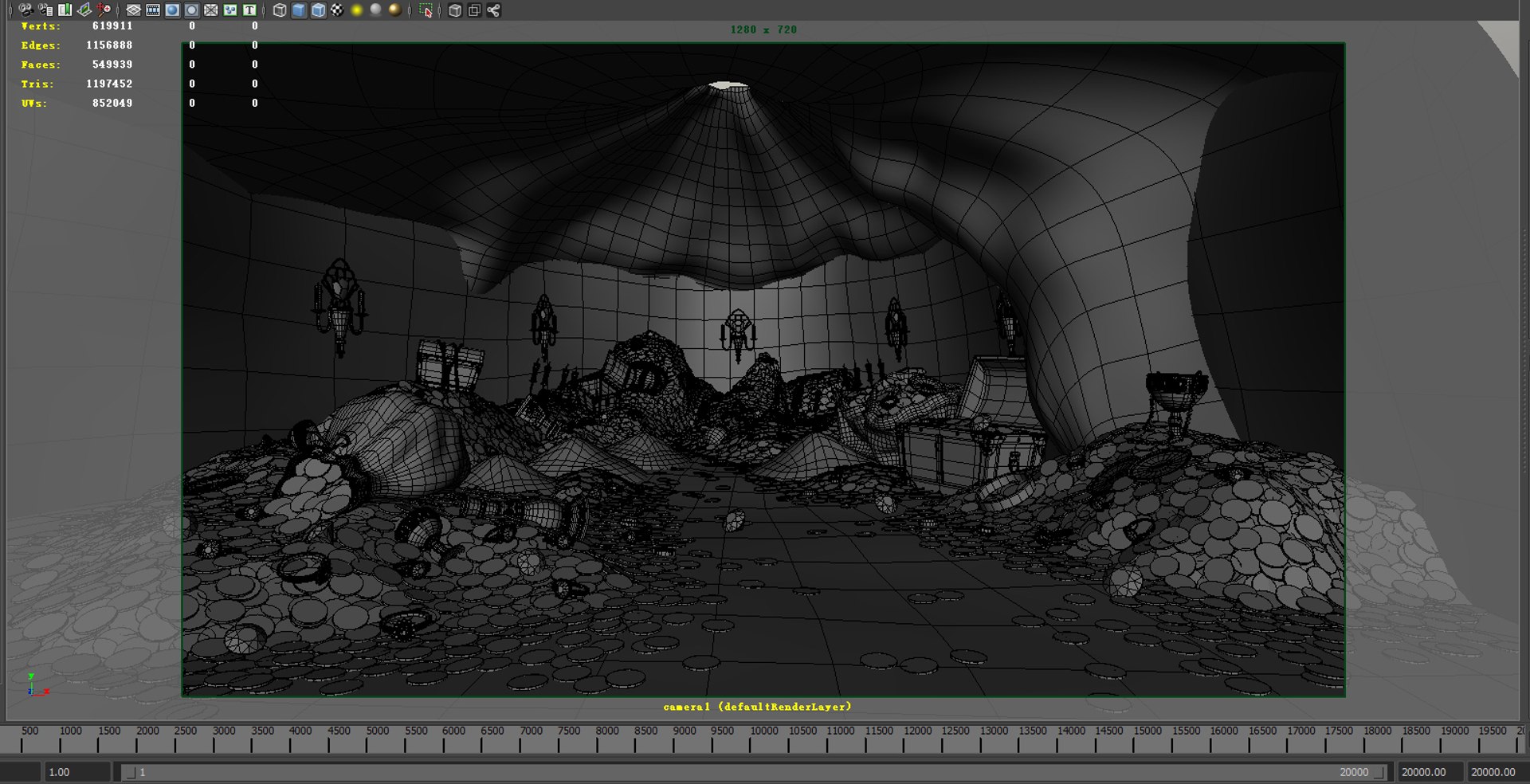Click the Tris count 1197452
The width and height of the screenshot is (1530, 784).
[x=109, y=84]
